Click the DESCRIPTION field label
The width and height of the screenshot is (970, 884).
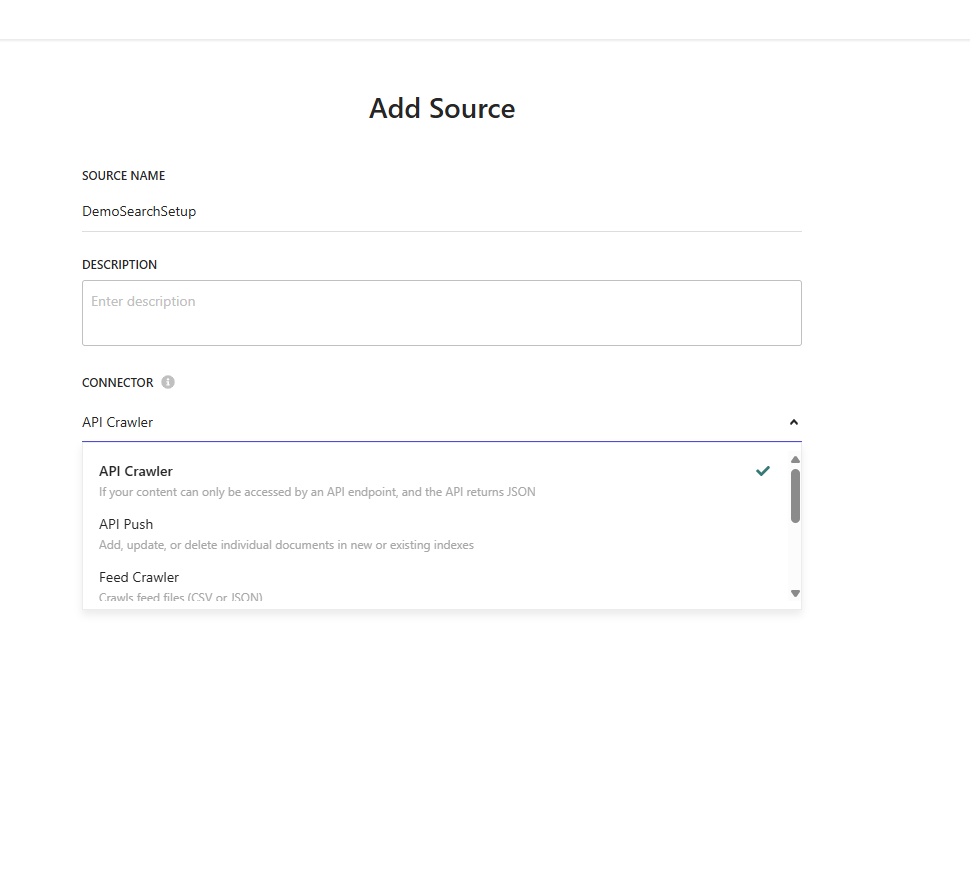[119, 265]
